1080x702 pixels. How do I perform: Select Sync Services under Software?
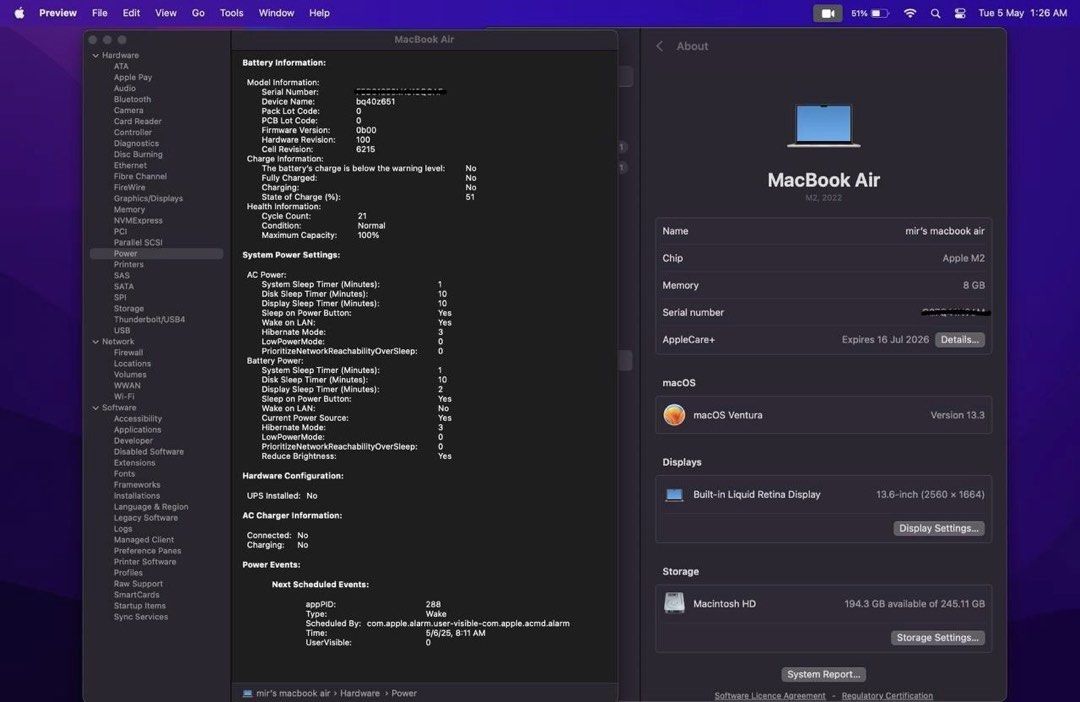pyautogui.click(x=141, y=617)
